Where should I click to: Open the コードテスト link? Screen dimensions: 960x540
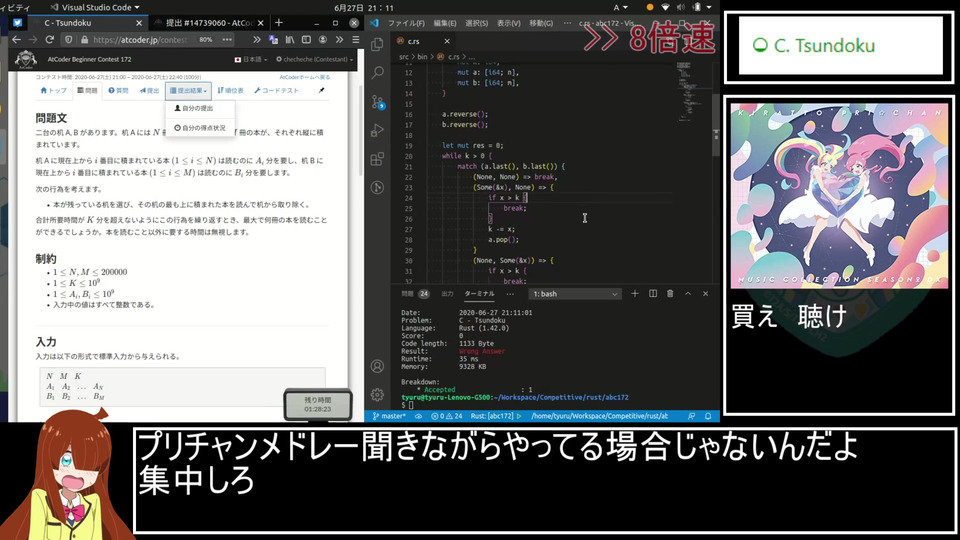coord(276,91)
